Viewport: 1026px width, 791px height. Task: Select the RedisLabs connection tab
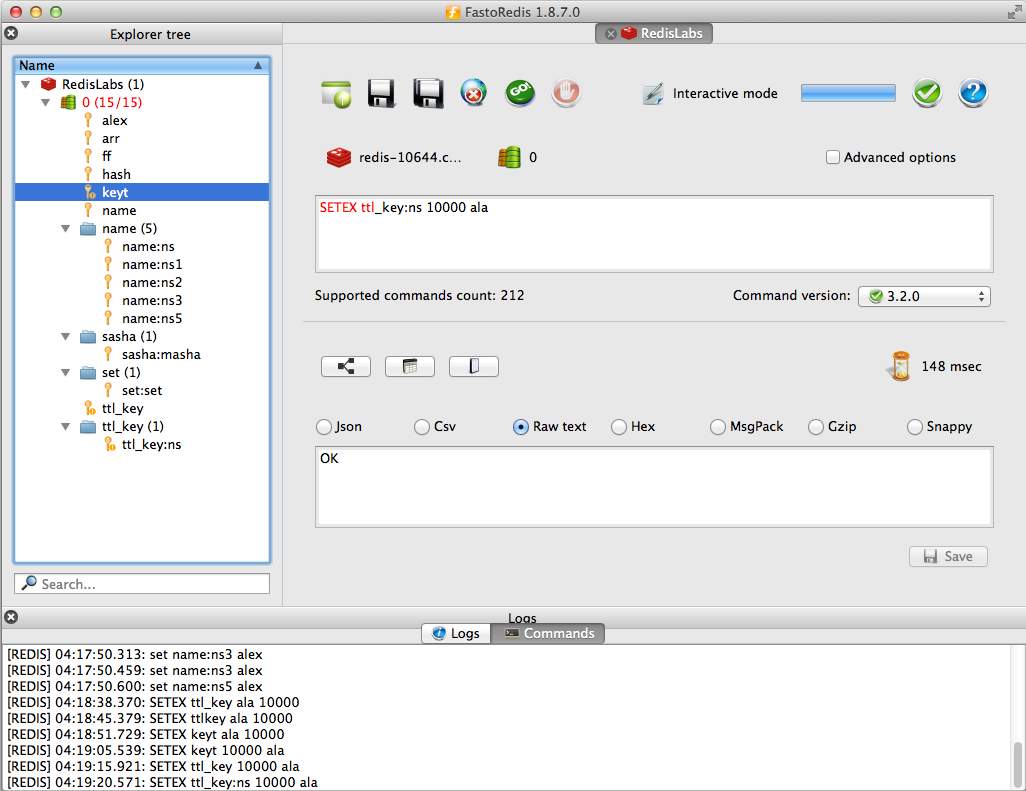654,33
